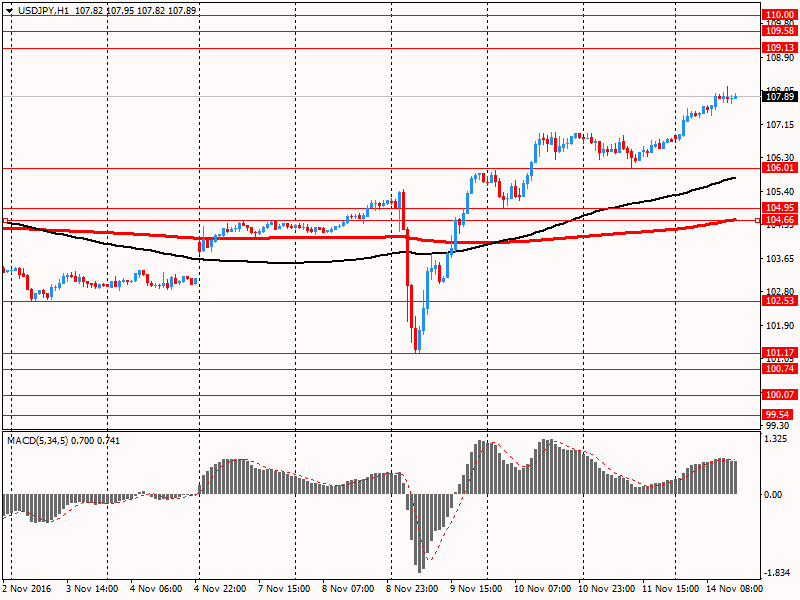The image size is (800, 600).
Task: Click the 10 Nov 07:00 time label
Action: [542, 589]
